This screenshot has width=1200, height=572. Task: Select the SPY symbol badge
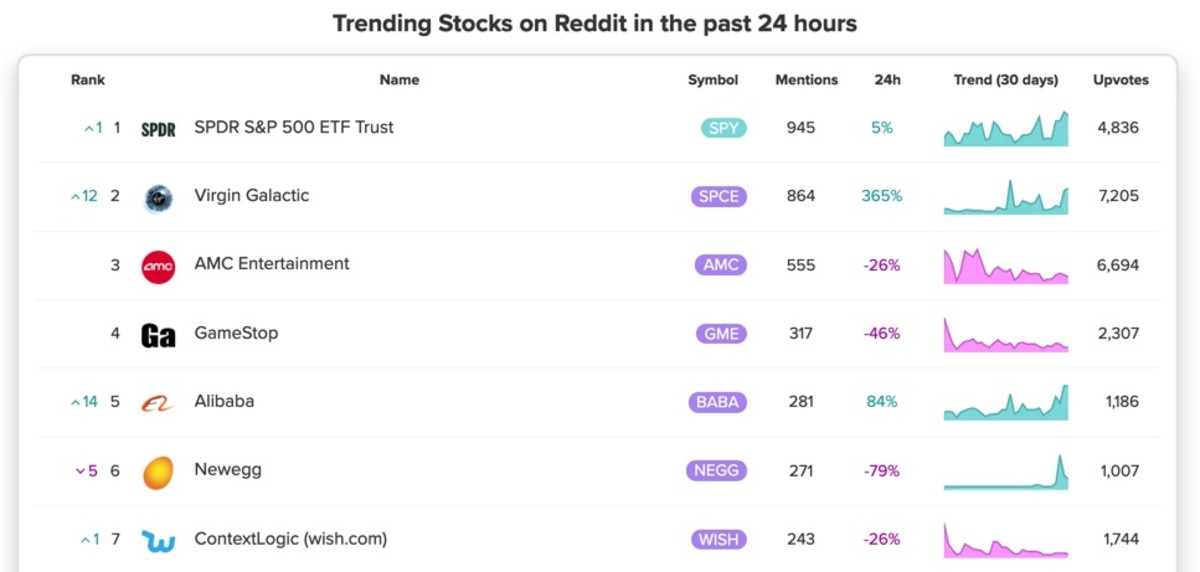pos(723,128)
